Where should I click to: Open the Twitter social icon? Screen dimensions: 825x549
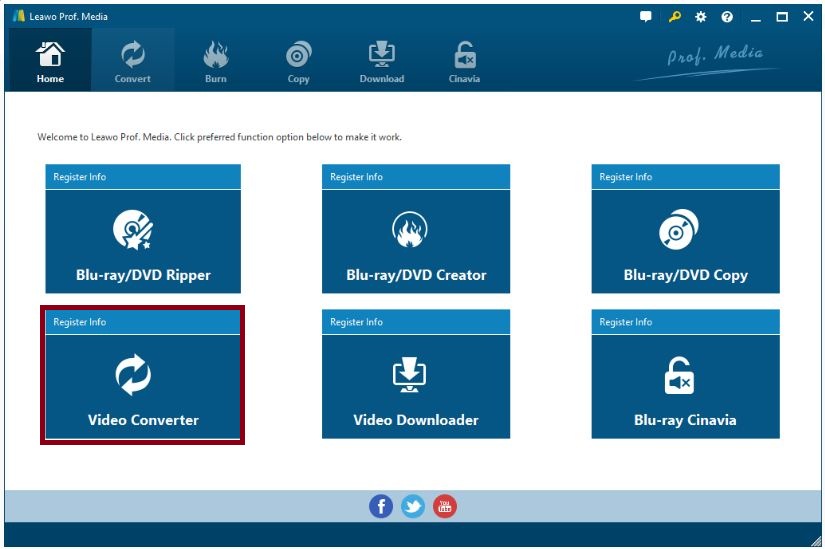(x=413, y=506)
